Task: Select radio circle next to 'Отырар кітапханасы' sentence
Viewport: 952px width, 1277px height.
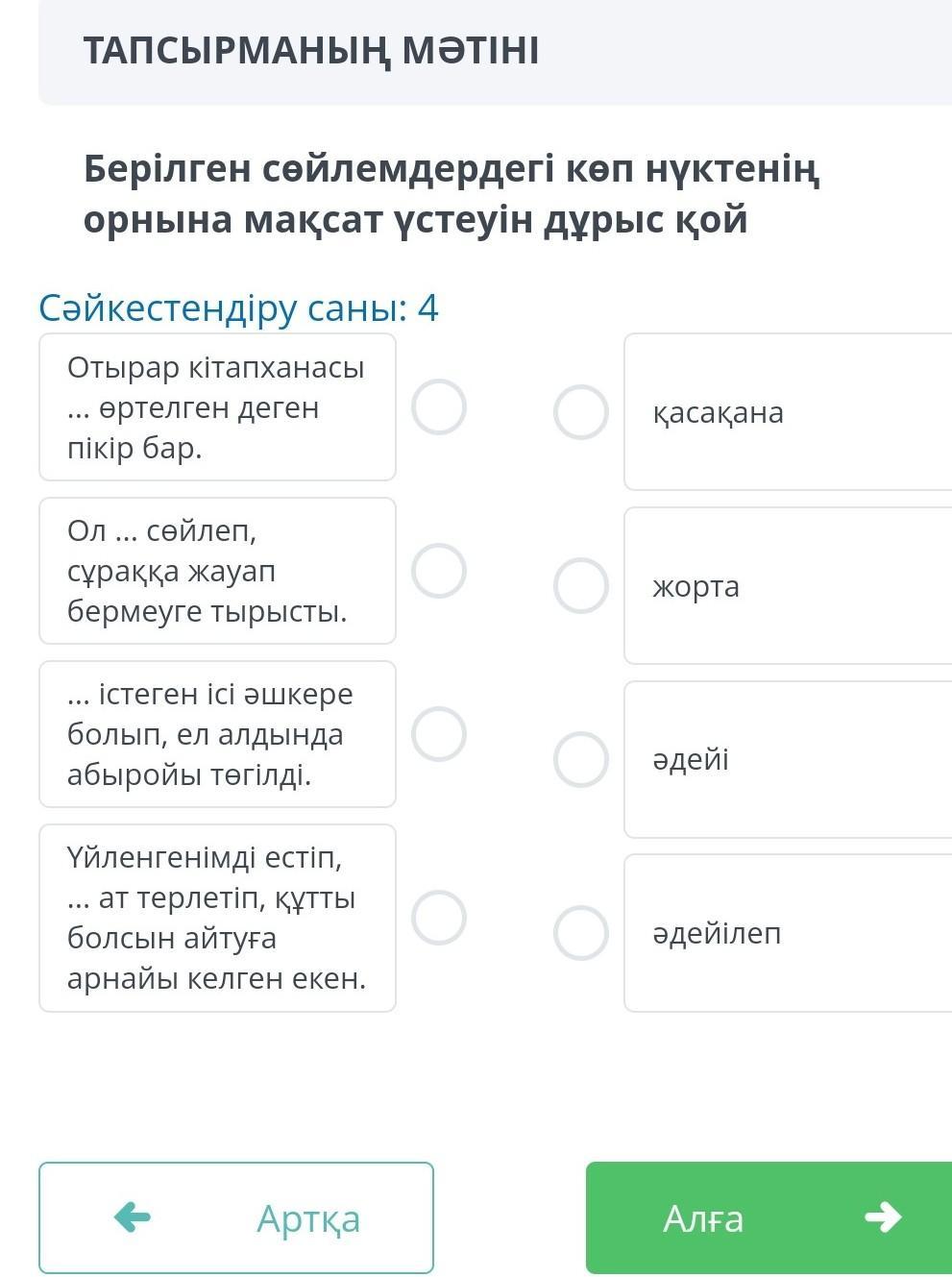Action: [x=439, y=407]
